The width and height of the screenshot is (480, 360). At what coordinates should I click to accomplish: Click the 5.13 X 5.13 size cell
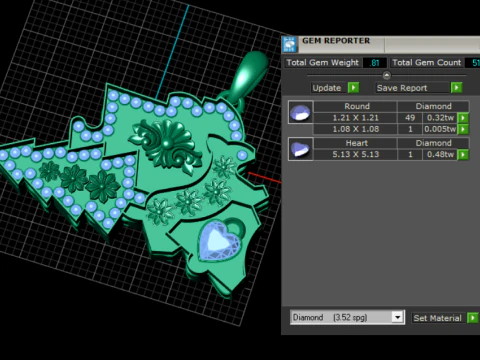pos(356,155)
